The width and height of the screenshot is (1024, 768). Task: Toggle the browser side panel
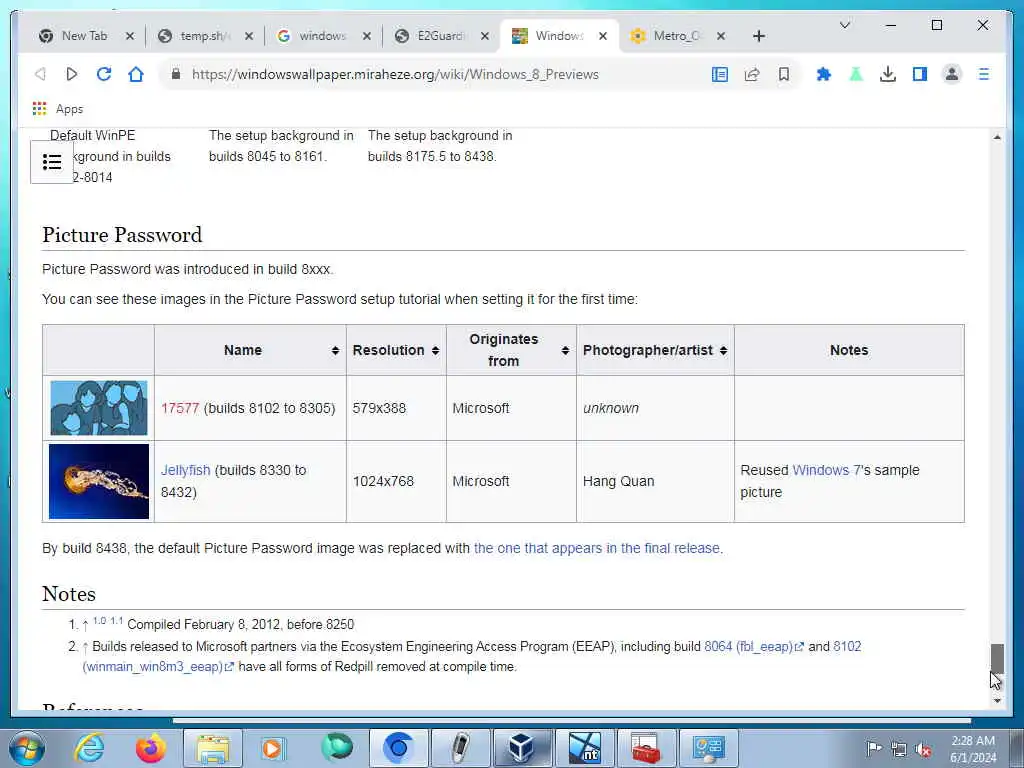[920, 74]
